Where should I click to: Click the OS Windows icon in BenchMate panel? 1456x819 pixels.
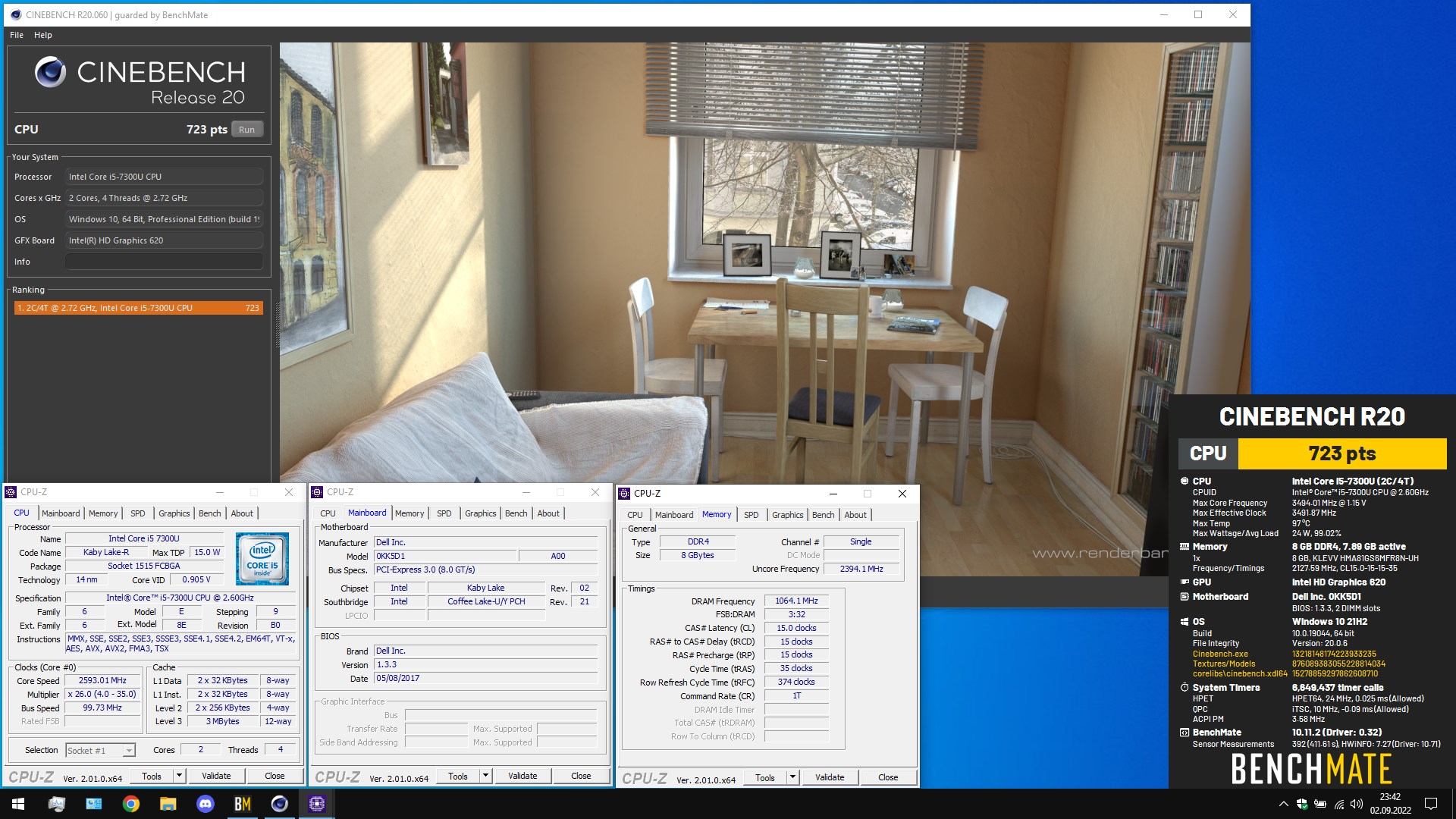(x=1185, y=621)
